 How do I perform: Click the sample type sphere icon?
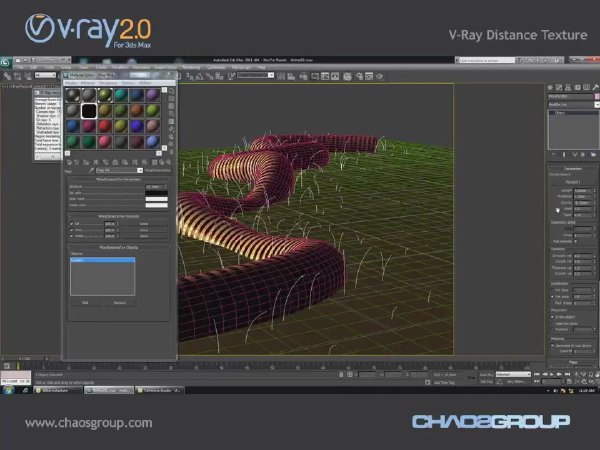click(171, 91)
